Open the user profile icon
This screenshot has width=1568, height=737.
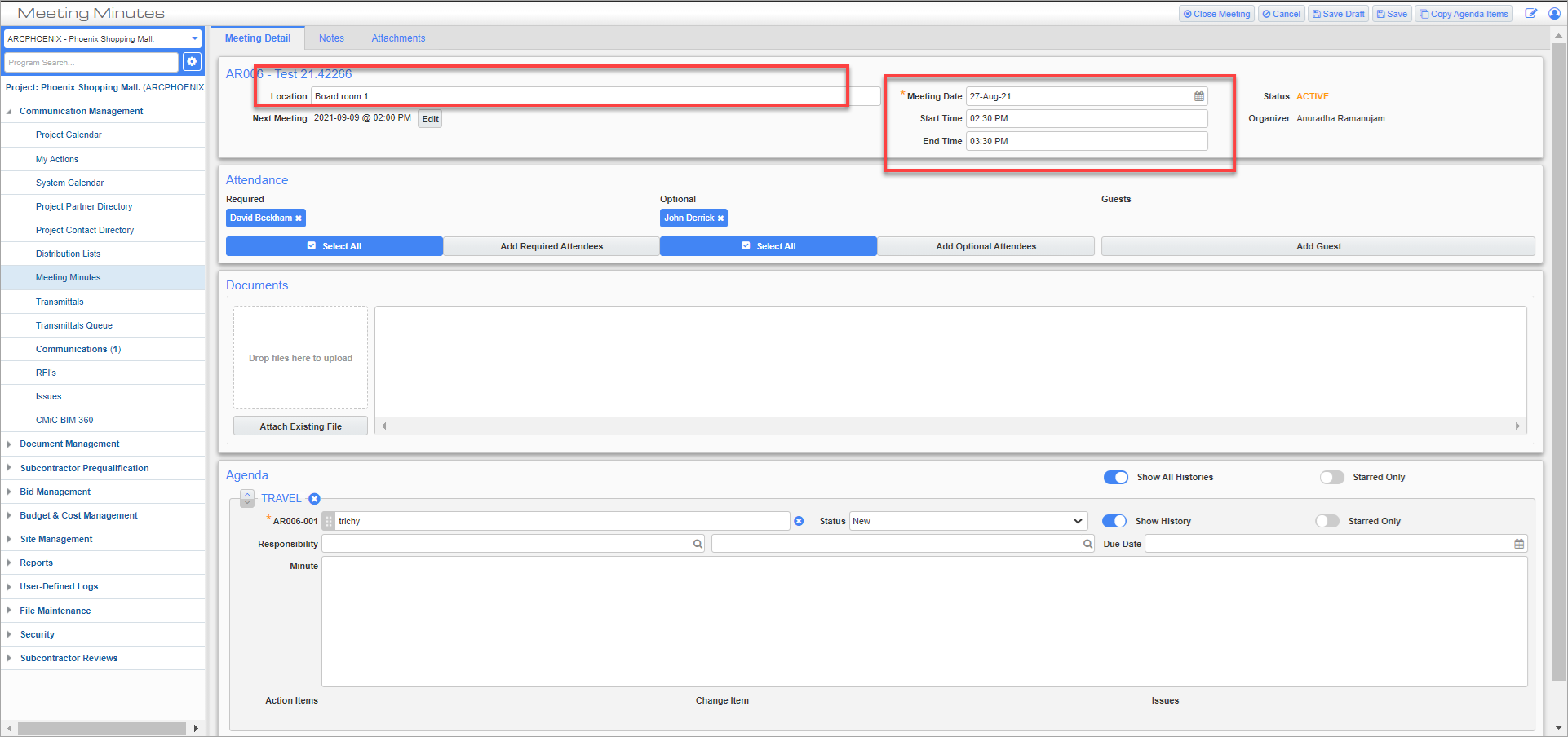pyautogui.click(x=1554, y=14)
